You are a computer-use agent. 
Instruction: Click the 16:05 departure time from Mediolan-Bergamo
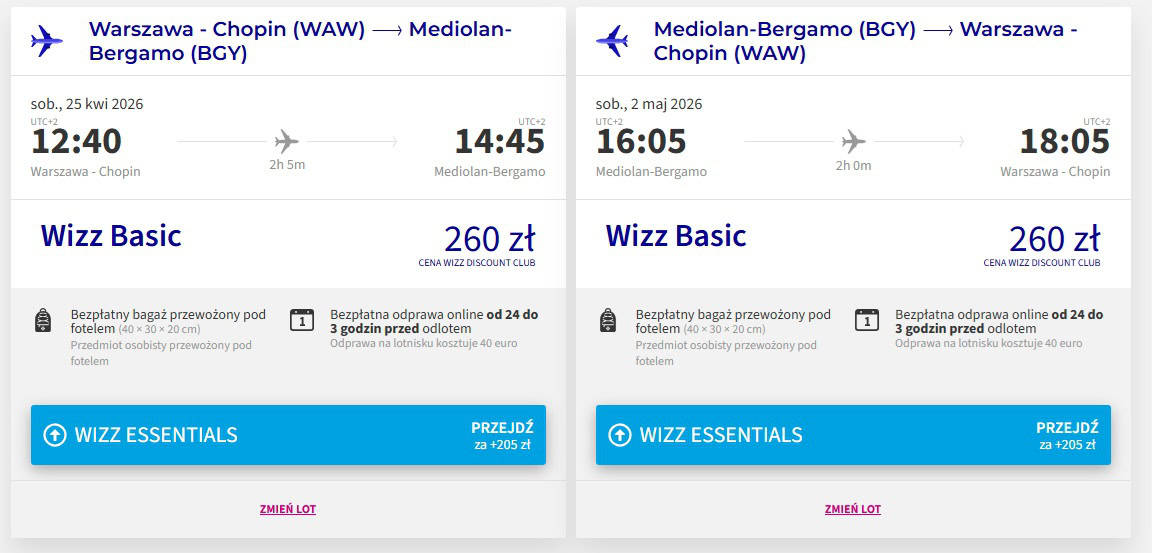[x=641, y=141]
